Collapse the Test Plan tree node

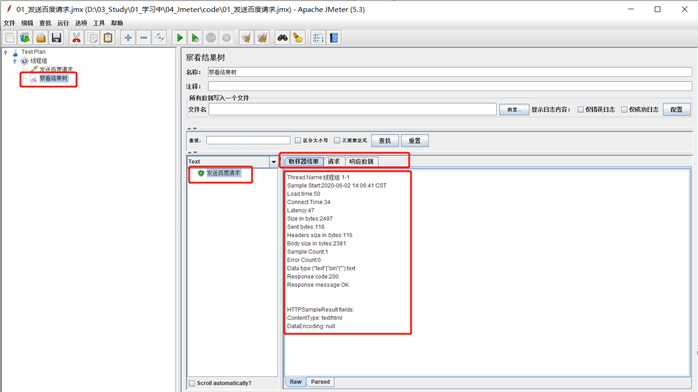(x=6, y=52)
